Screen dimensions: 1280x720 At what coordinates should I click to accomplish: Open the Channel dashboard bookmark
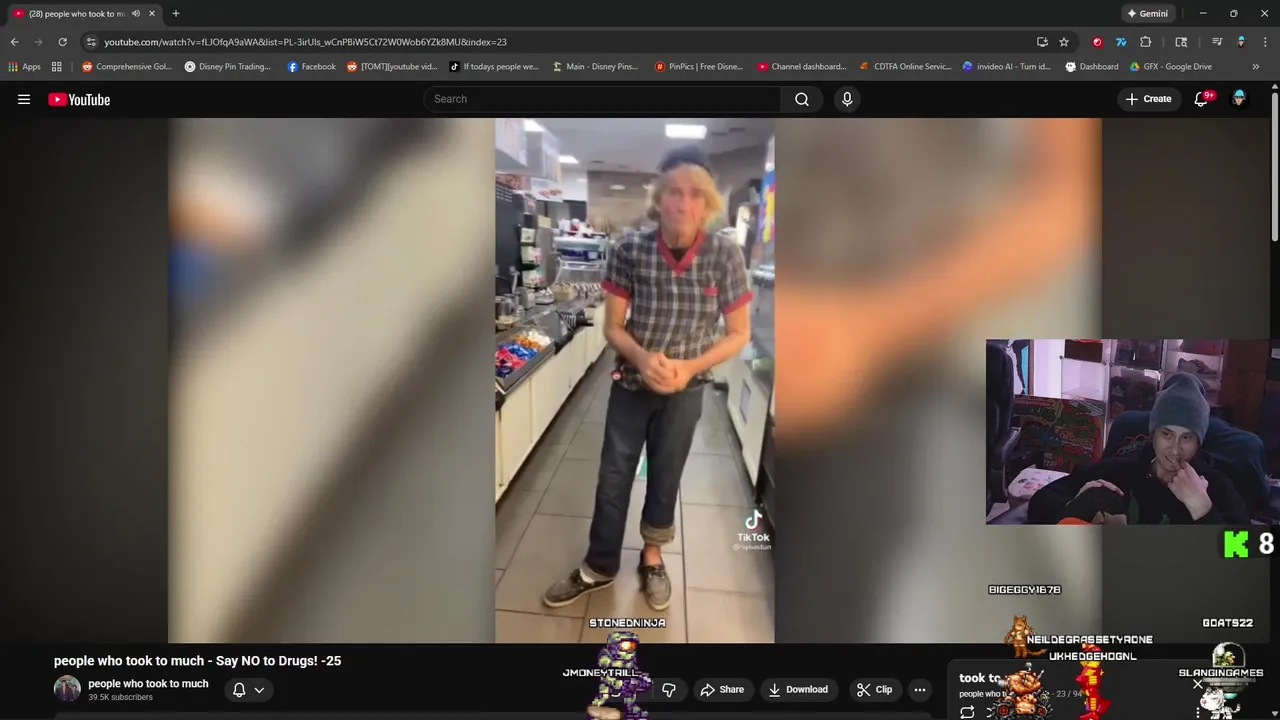pos(802,67)
